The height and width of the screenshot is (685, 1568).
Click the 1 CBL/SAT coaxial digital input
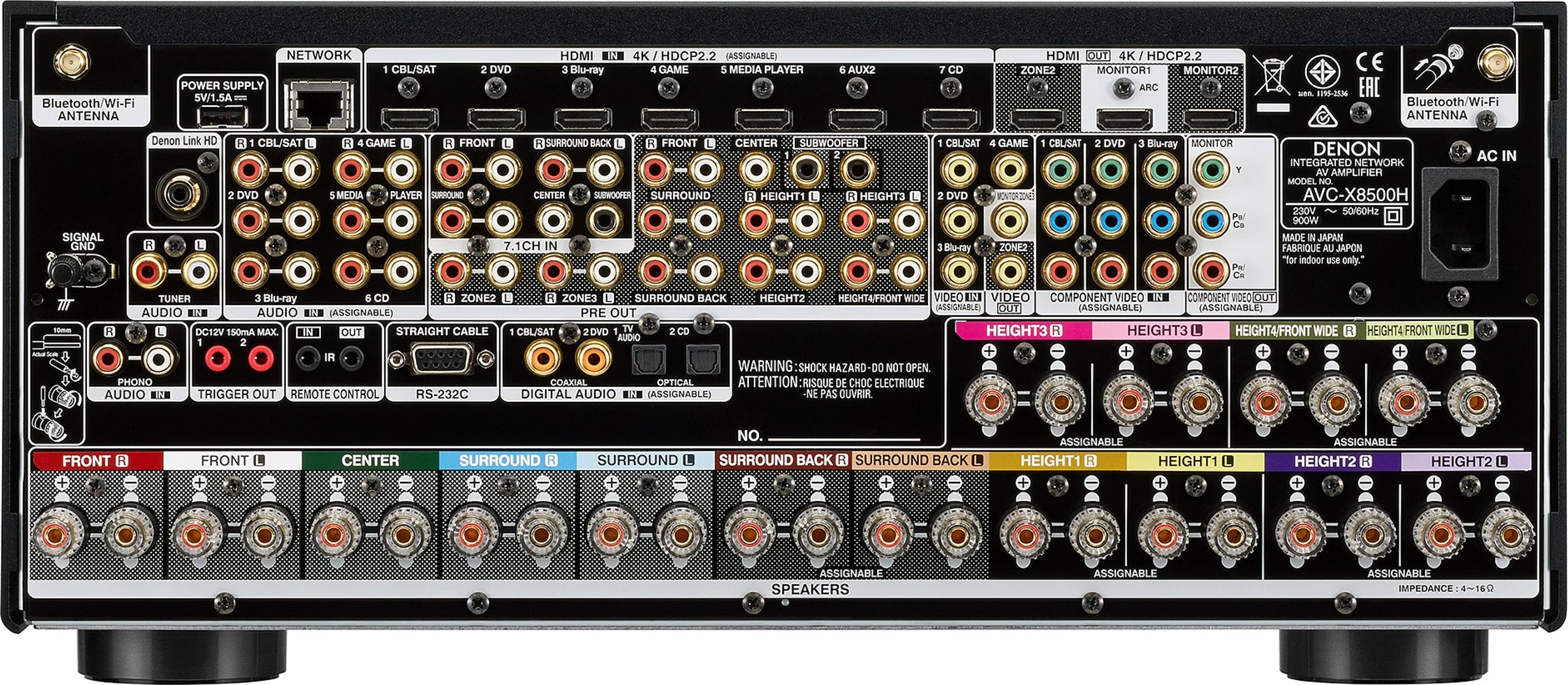[x=543, y=358]
